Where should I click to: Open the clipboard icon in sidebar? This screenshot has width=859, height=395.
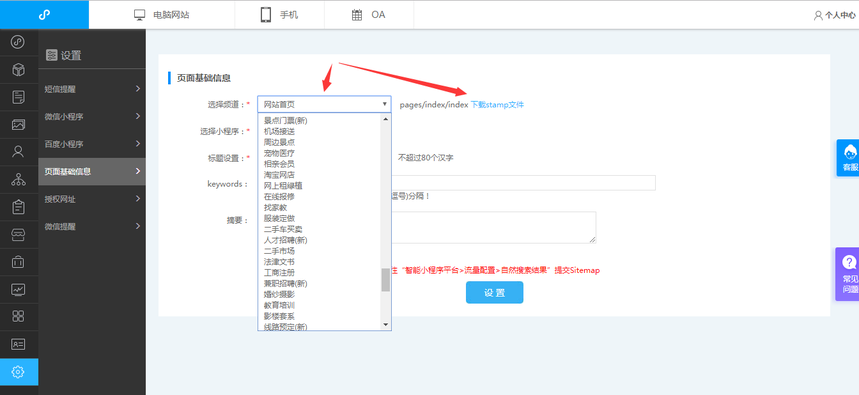[18, 207]
